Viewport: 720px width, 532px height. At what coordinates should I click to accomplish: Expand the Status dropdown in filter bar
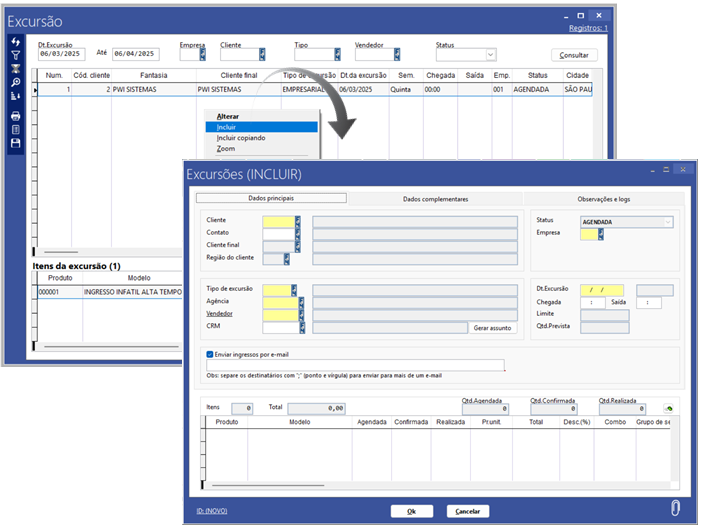[x=490, y=55]
